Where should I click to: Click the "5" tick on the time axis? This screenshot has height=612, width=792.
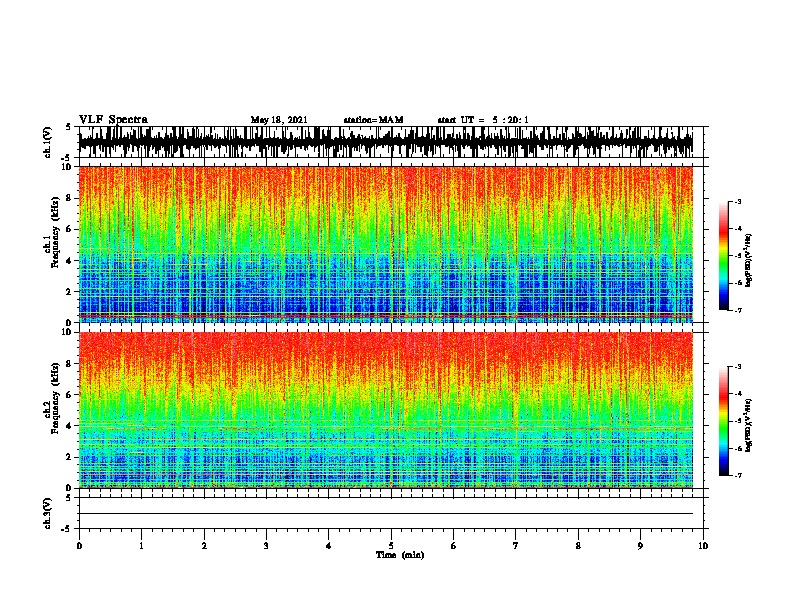[391, 546]
